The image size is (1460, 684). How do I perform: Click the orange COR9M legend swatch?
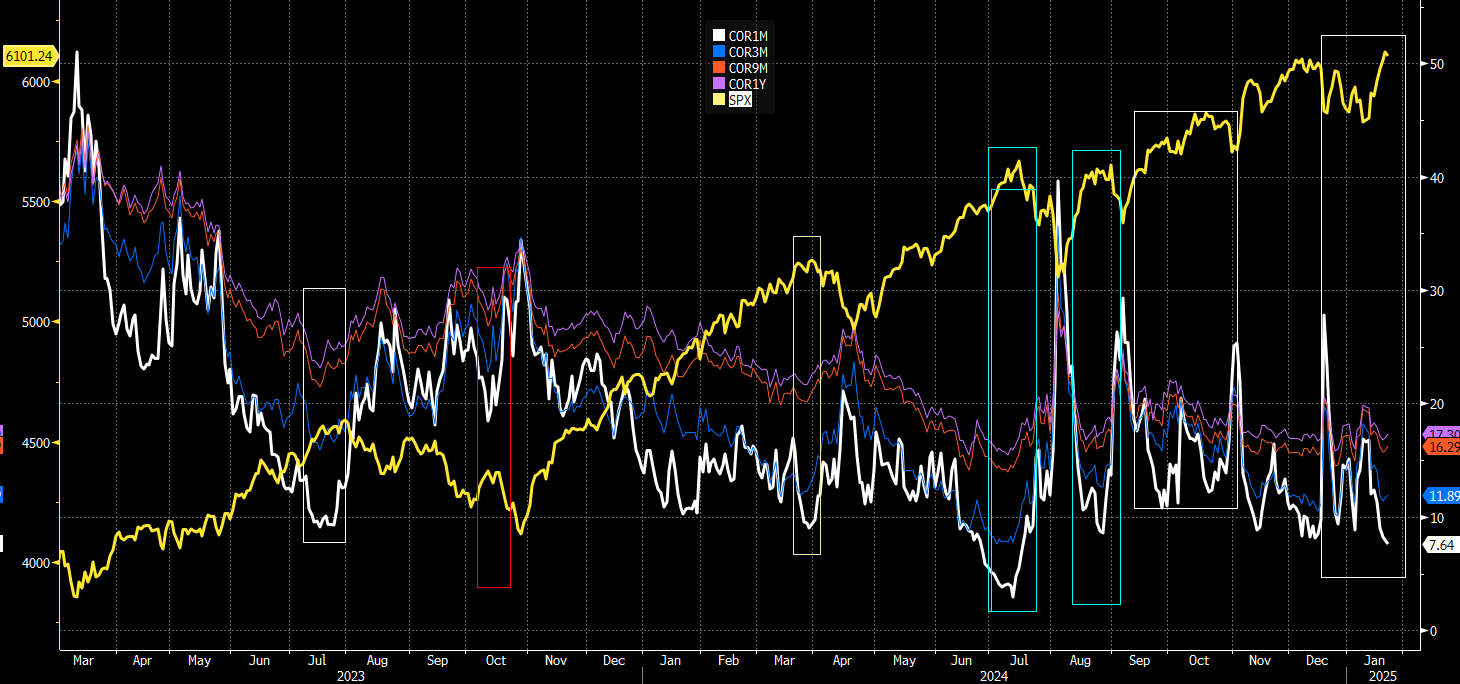[718, 68]
